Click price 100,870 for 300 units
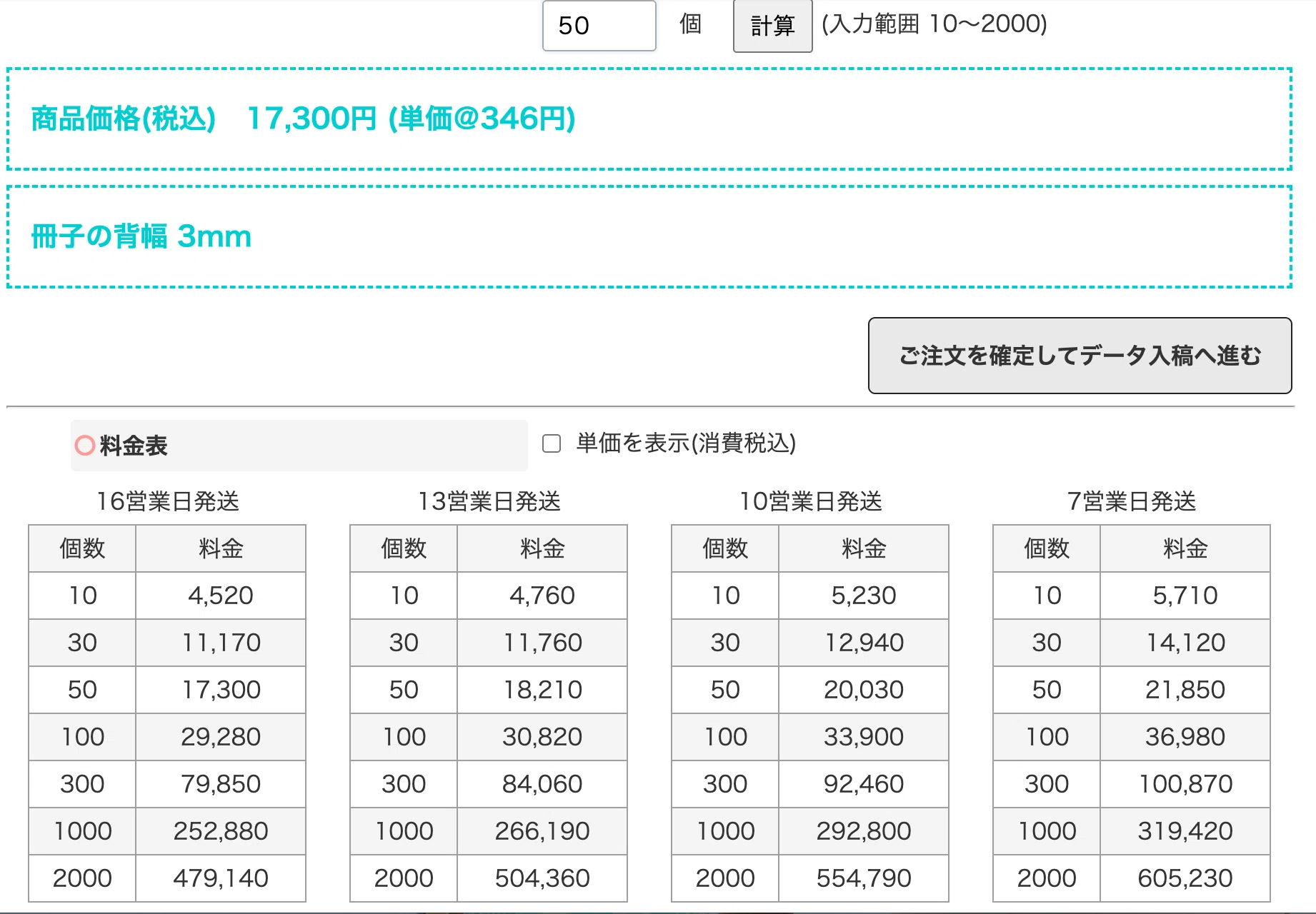Image resolution: width=1316 pixels, height=914 pixels. pyautogui.click(x=1185, y=784)
